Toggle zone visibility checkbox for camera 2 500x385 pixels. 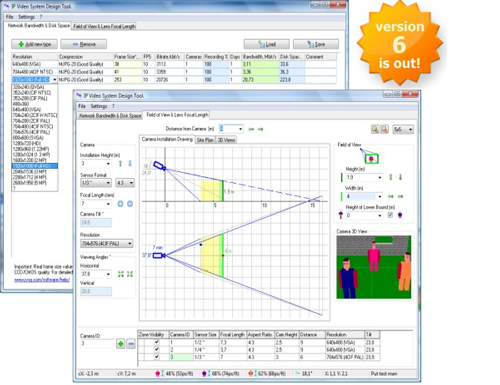156,349
